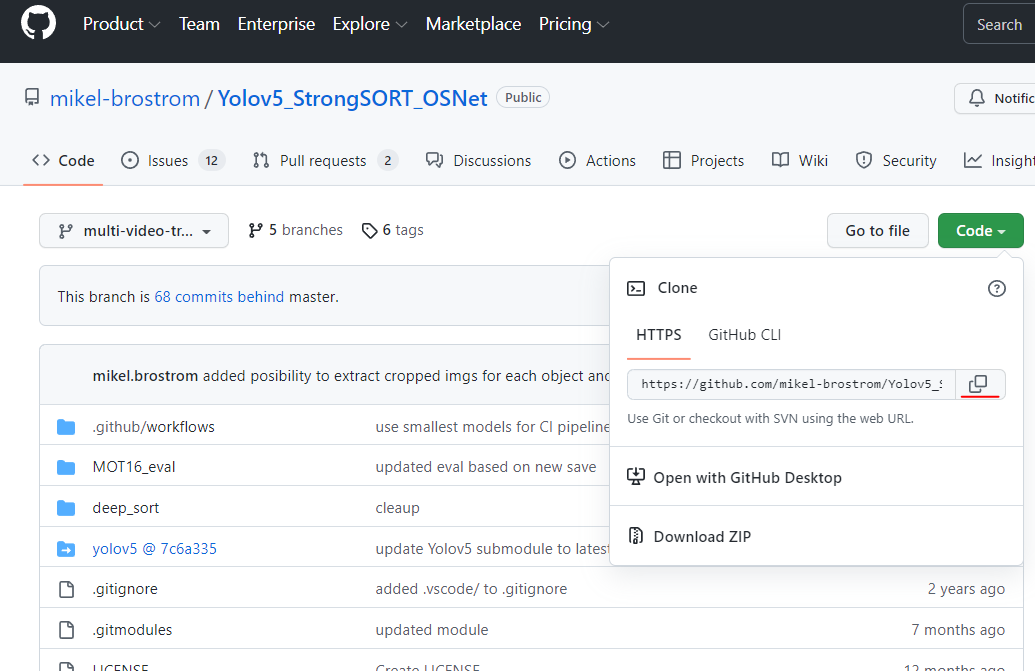
Task: Open the Projects tab
Action: 703,160
